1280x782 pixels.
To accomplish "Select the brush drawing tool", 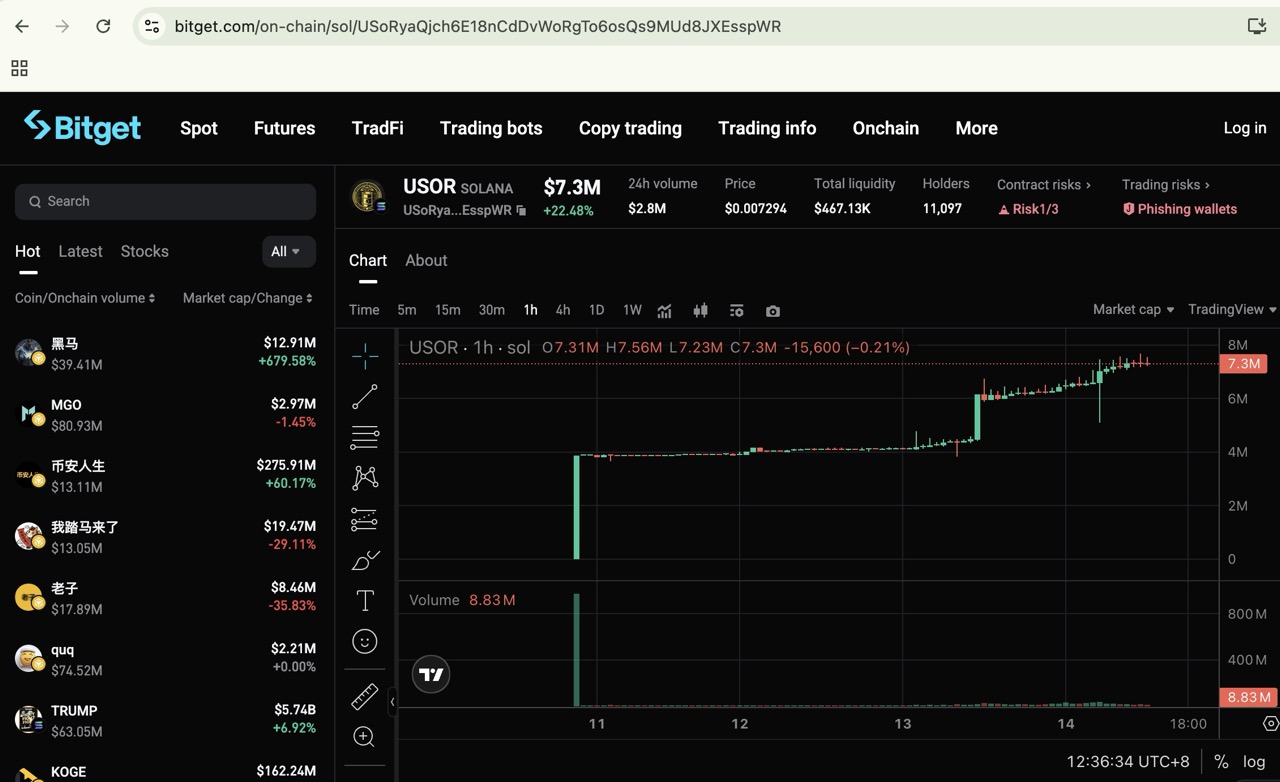I will [364, 559].
